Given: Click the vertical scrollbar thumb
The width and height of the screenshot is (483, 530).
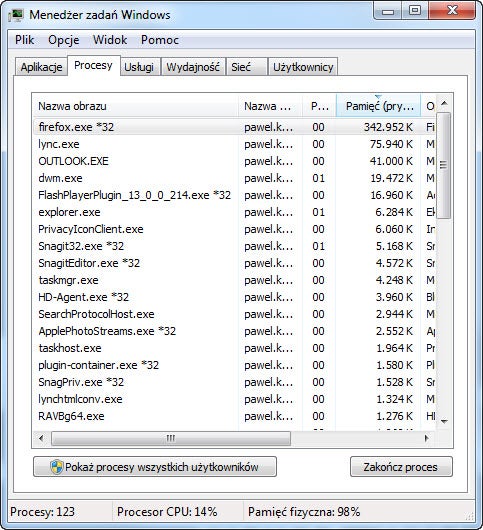Looking at the screenshot, I should [443, 166].
